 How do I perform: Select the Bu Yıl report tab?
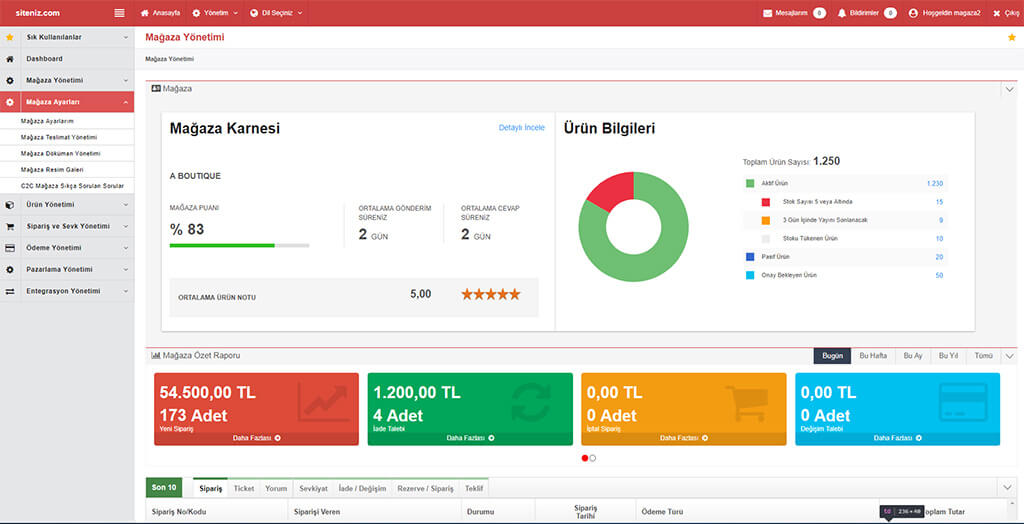pos(948,355)
